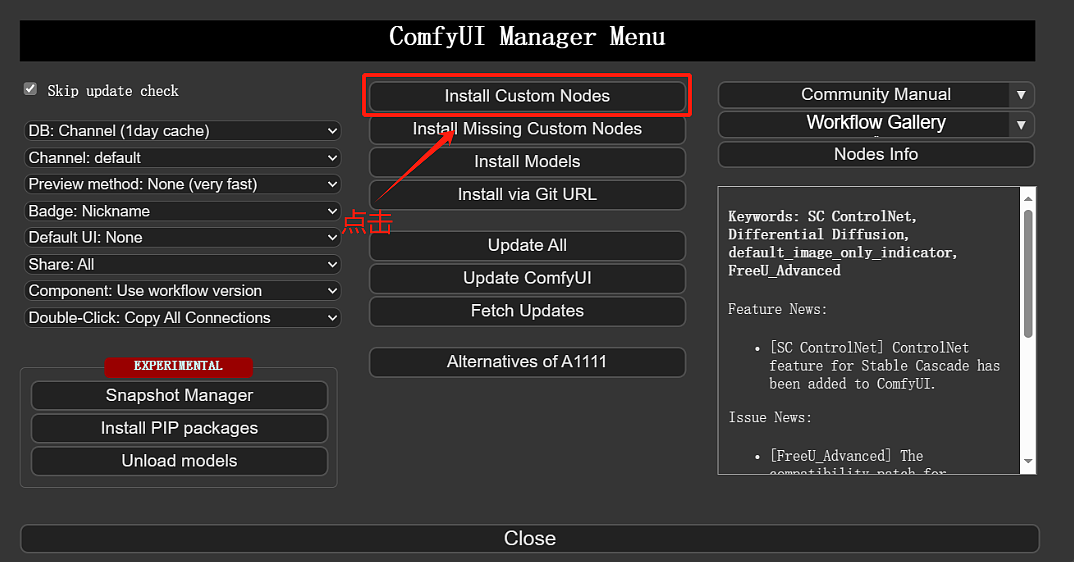This screenshot has height=562, width=1074.
Task: Choose Install via Git URL
Action: click(x=527, y=195)
